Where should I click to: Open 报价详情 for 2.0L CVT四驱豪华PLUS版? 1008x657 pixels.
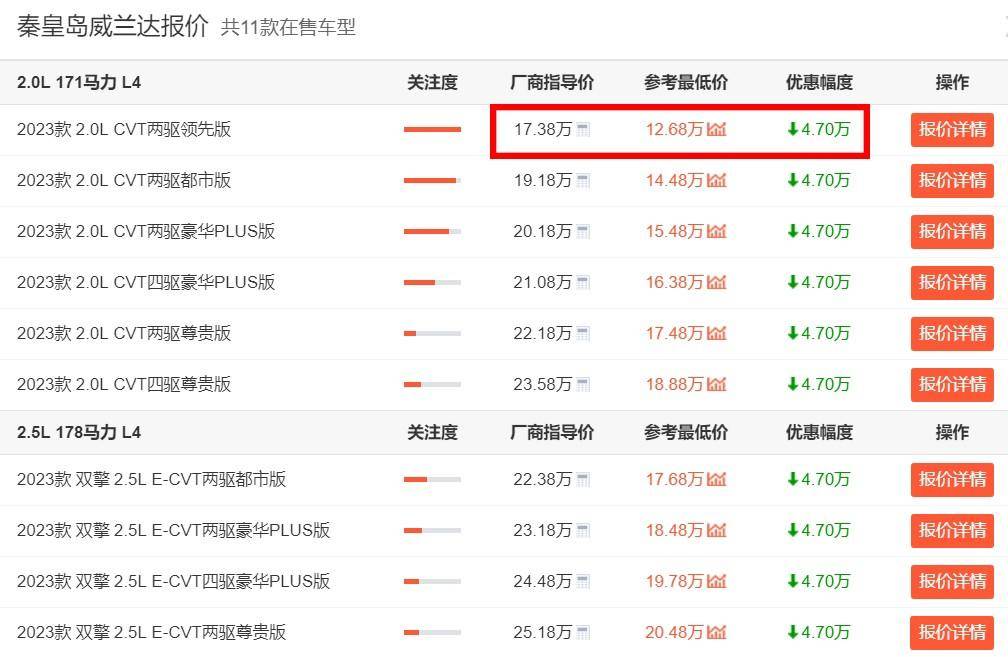pyautogui.click(x=951, y=283)
